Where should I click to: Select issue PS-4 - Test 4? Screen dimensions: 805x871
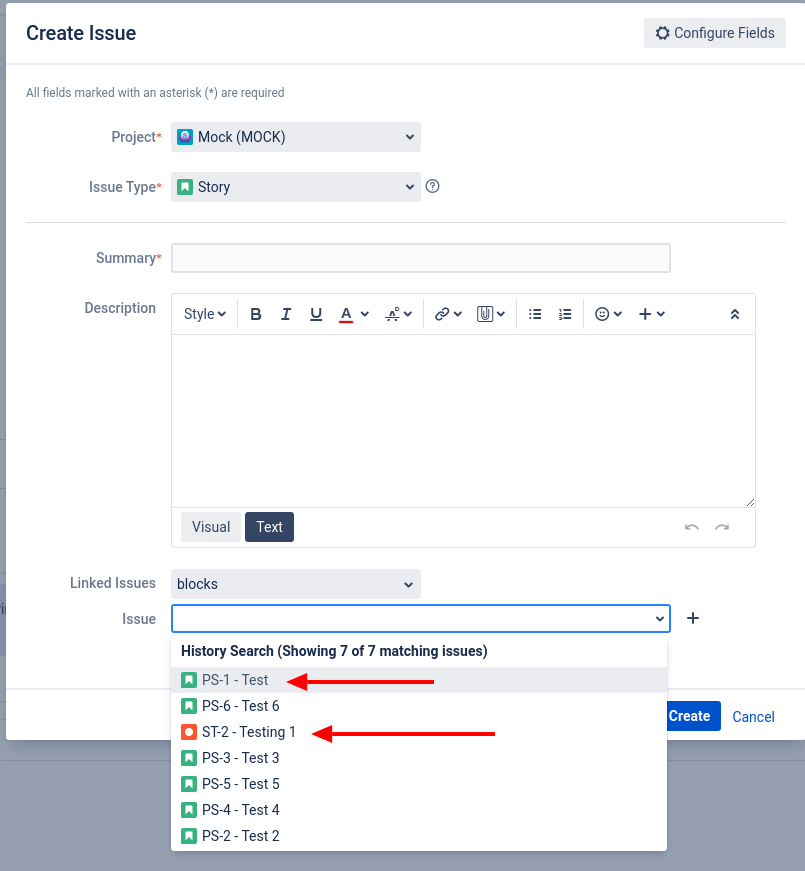coord(419,810)
